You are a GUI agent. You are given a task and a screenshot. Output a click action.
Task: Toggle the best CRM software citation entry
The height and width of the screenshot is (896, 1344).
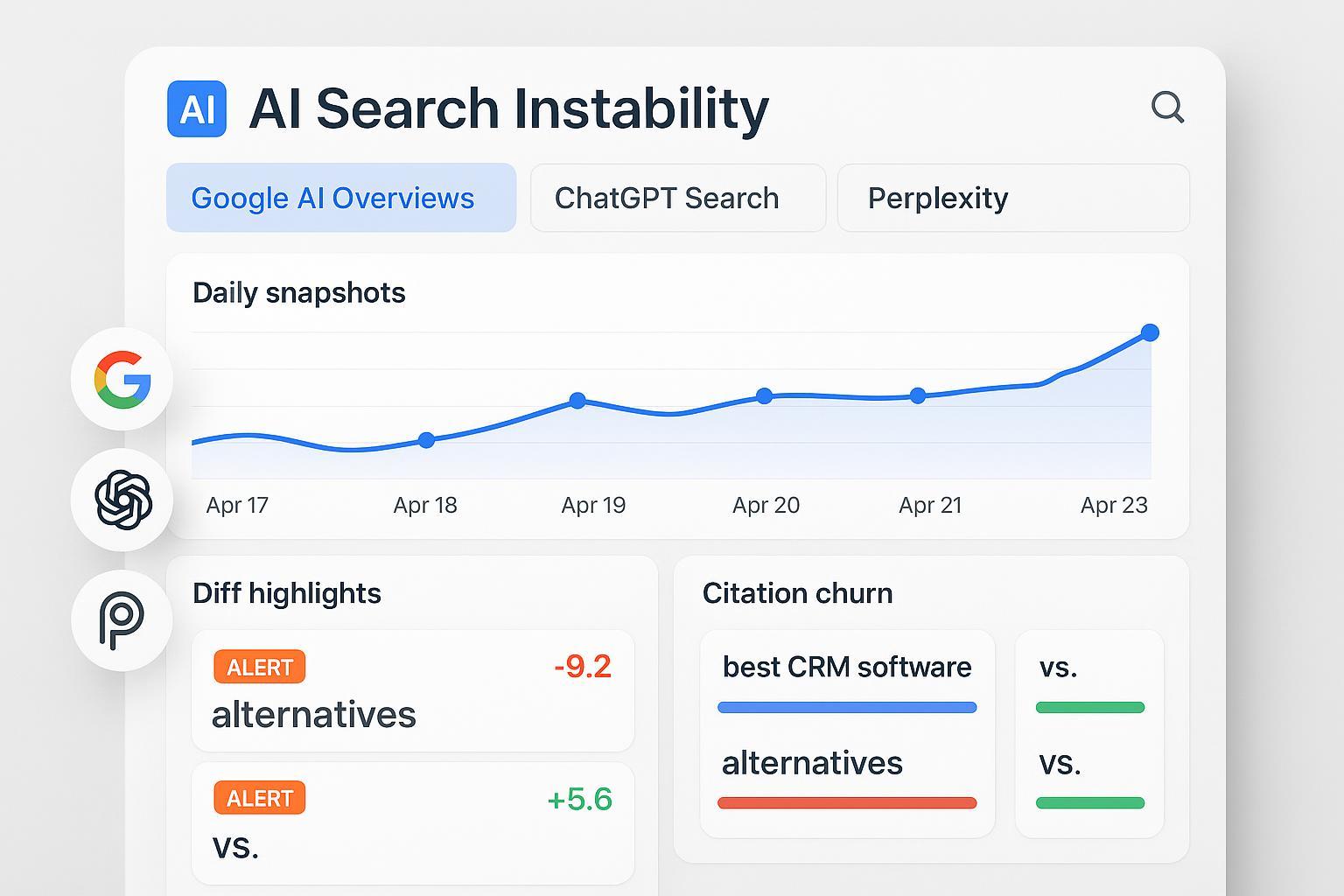point(845,685)
